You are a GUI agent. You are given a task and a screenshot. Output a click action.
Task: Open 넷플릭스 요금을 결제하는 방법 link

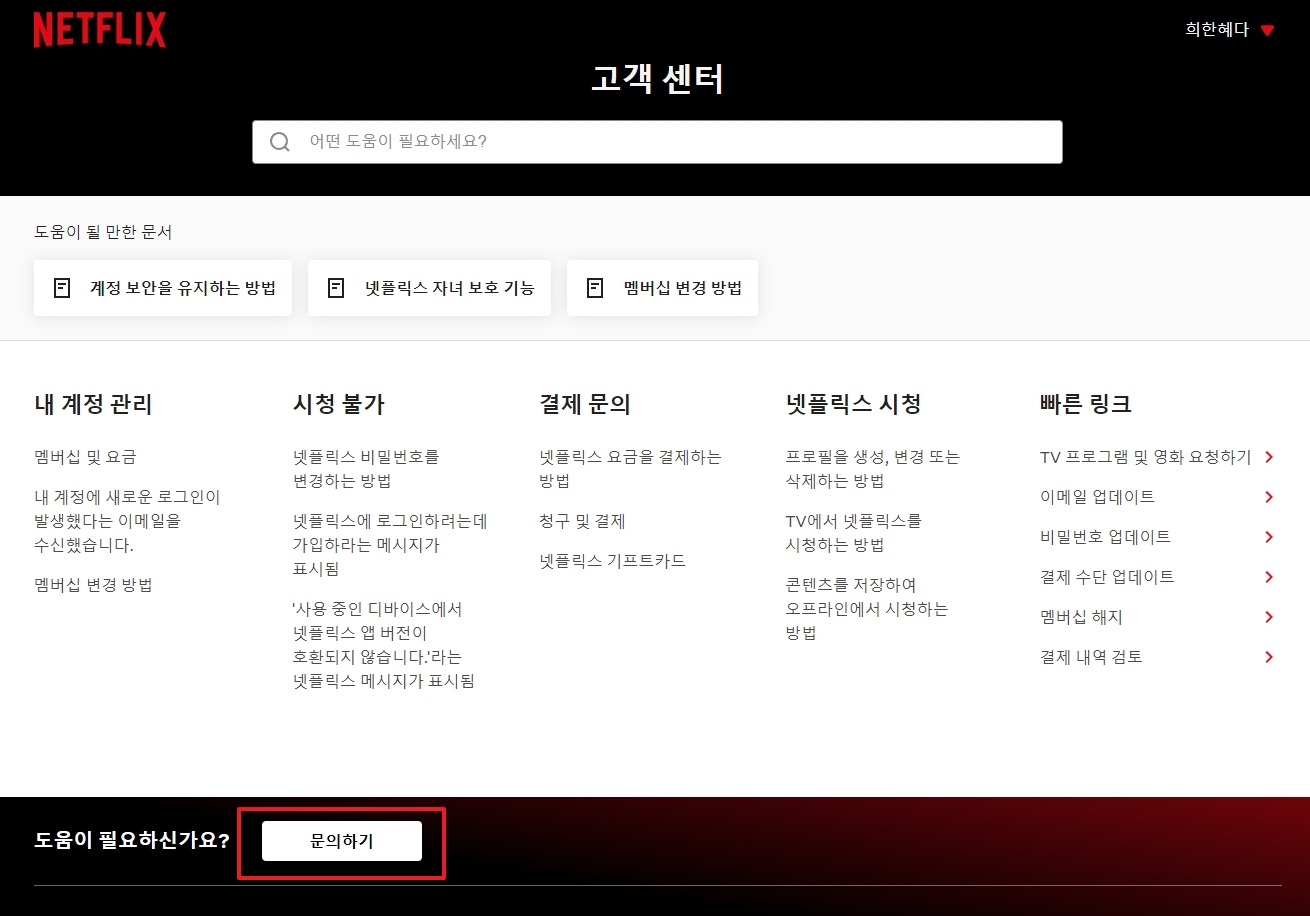pos(630,469)
